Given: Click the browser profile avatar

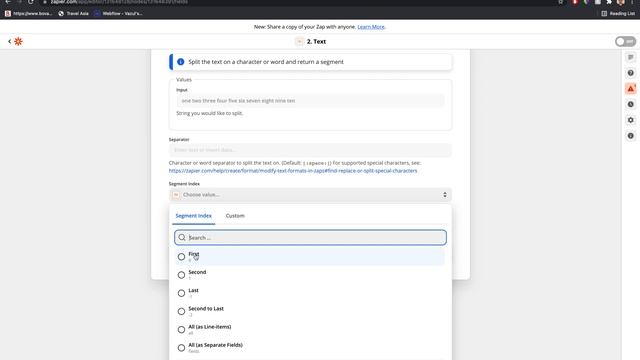Looking at the screenshot, I should 621,2.
